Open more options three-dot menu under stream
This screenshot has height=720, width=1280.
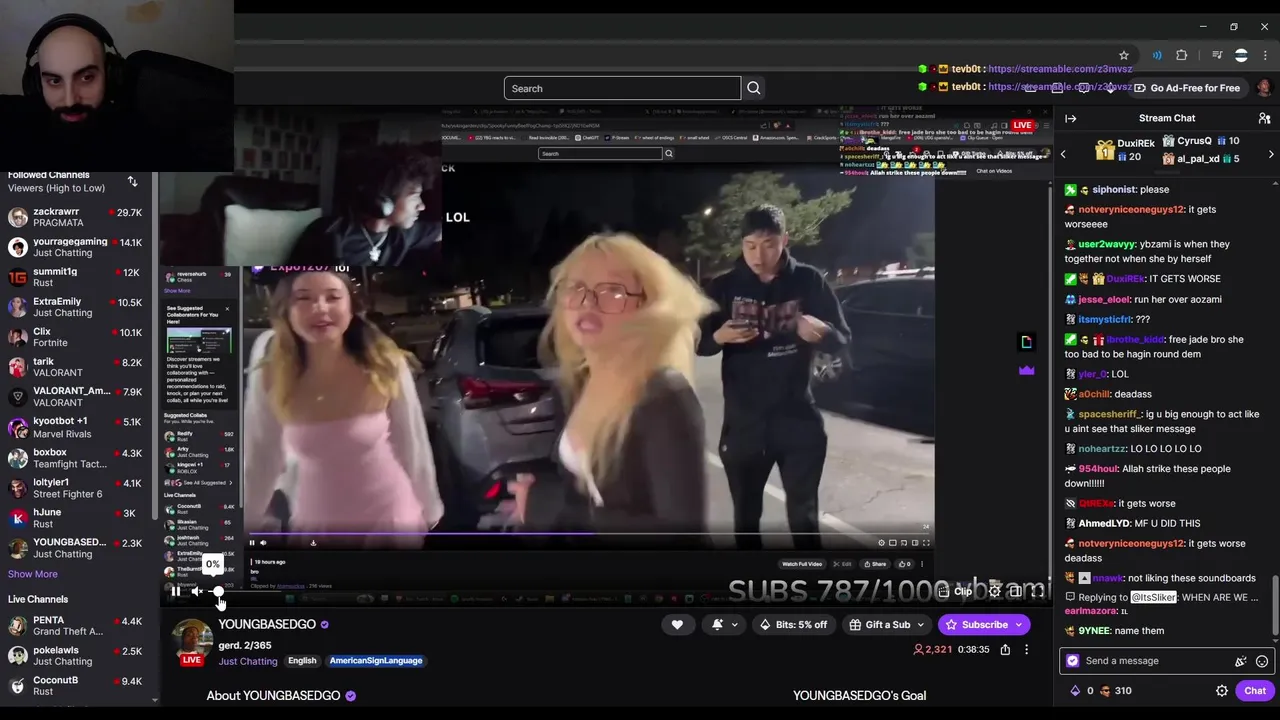tap(1026, 649)
